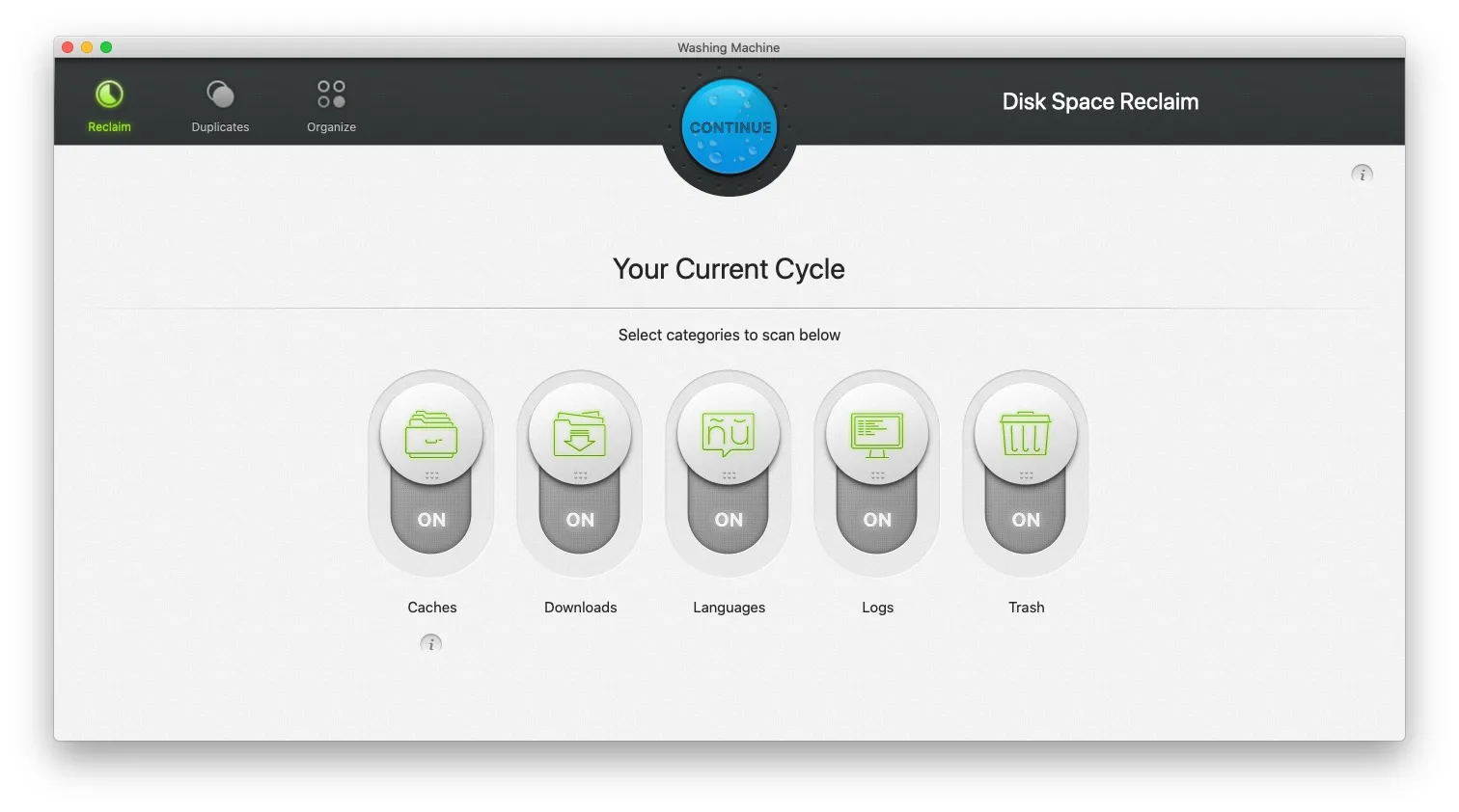Show info for the Caches category

(x=431, y=643)
